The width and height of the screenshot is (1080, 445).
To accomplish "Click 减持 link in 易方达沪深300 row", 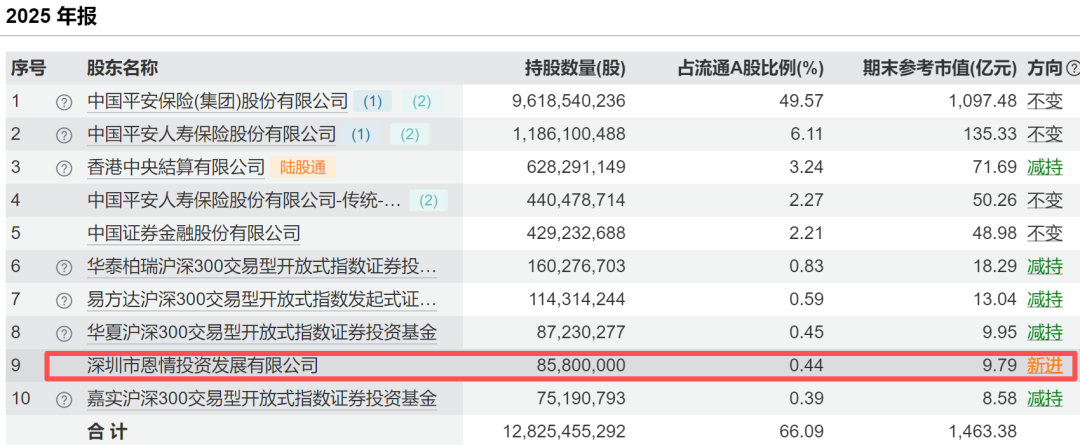I will pyautogui.click(x=1045, y=299).
